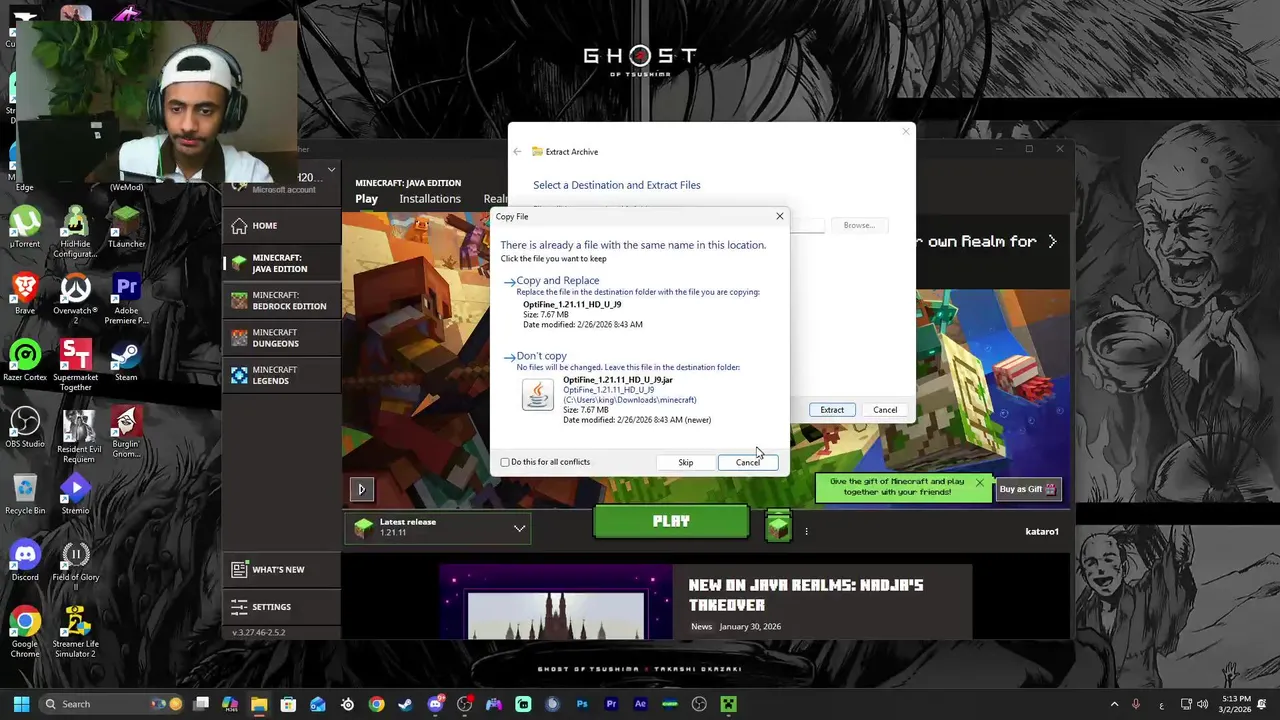Open Minecraft Launcher taskbar icon
Screen dimensions: 1280x720
coord(729,704)
